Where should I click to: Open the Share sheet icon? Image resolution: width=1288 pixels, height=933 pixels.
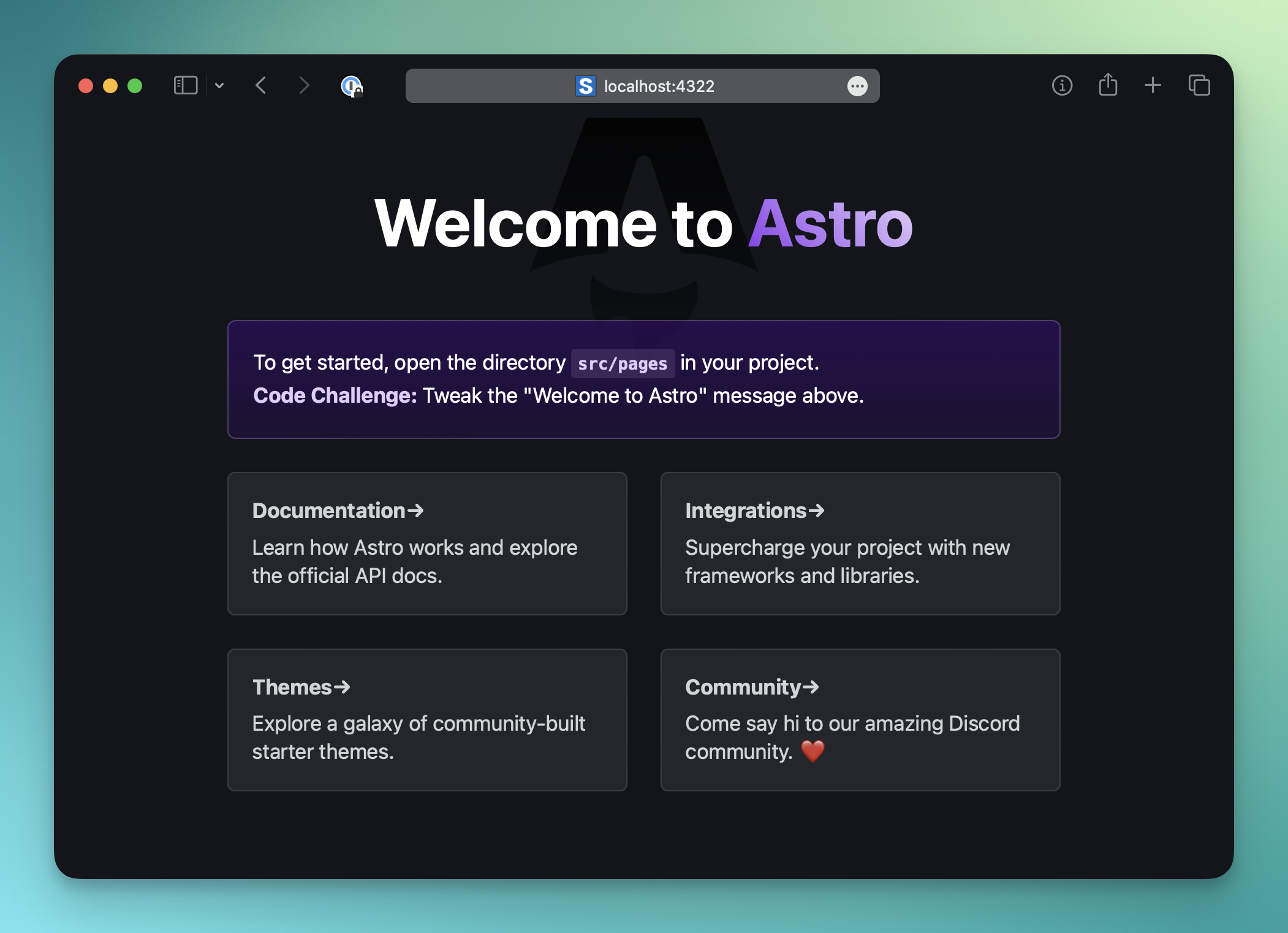click(x=1108, y=85)
